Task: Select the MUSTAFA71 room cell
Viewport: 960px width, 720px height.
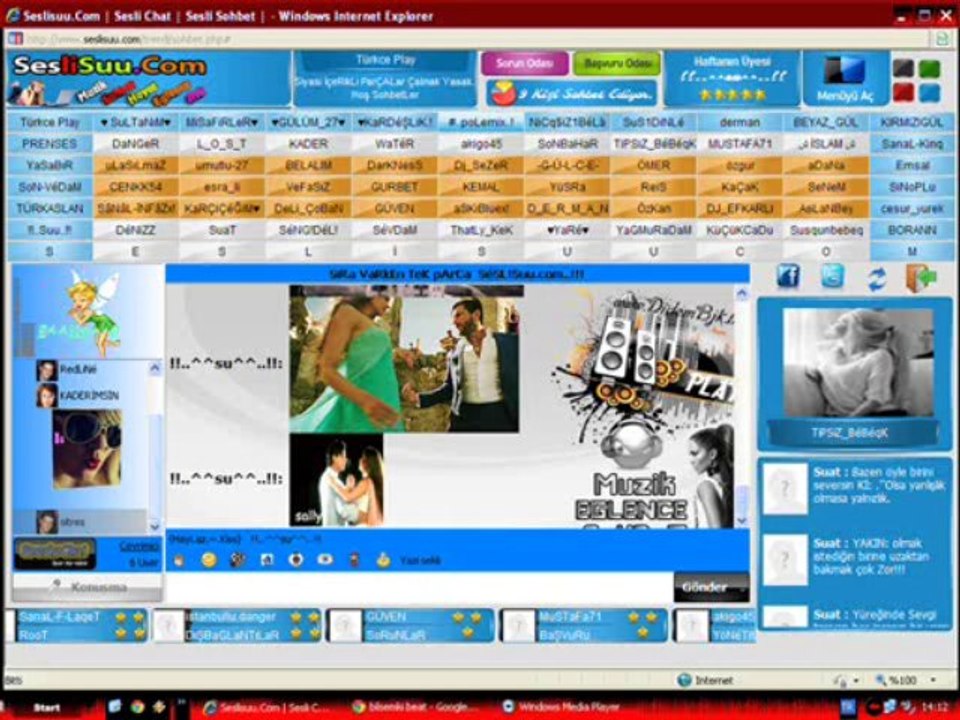Action: point(740,144)
